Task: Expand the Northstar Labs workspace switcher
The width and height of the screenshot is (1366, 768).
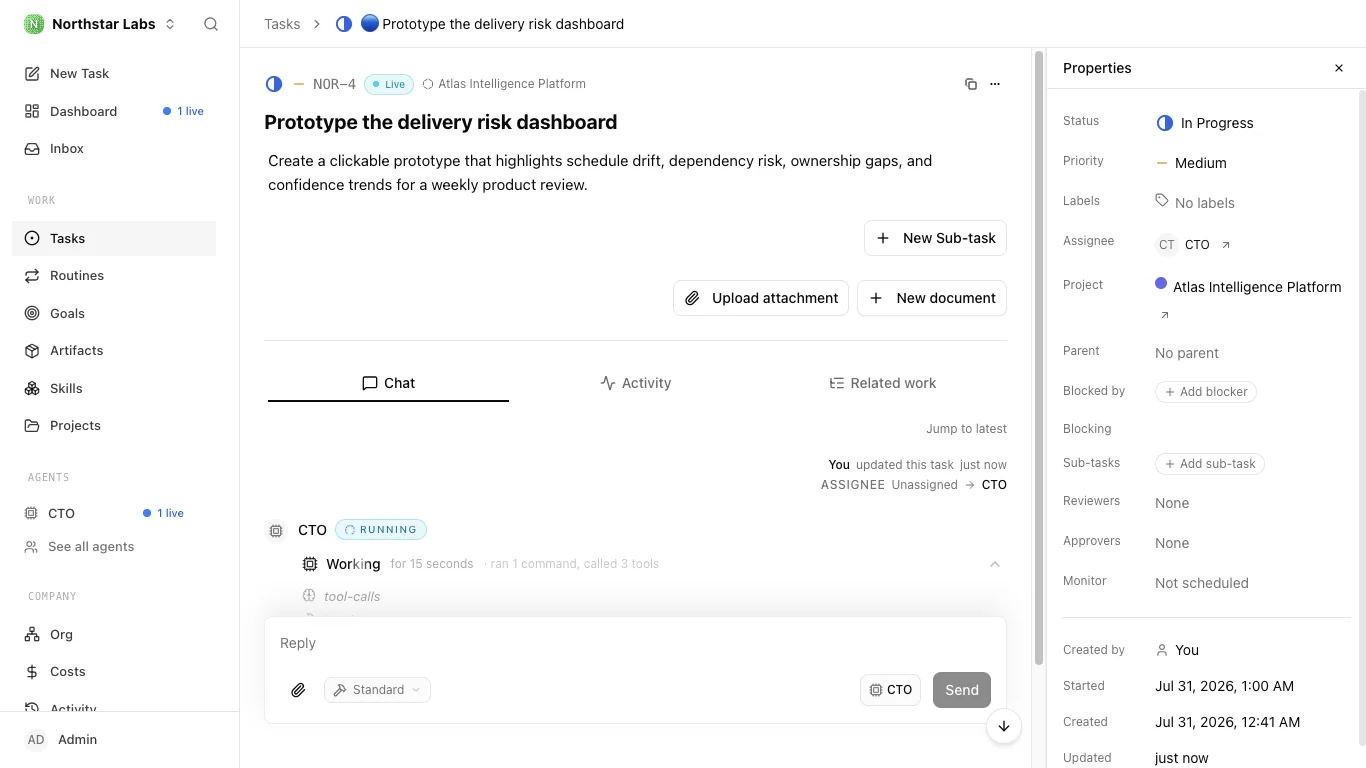Action: [100, 24]
